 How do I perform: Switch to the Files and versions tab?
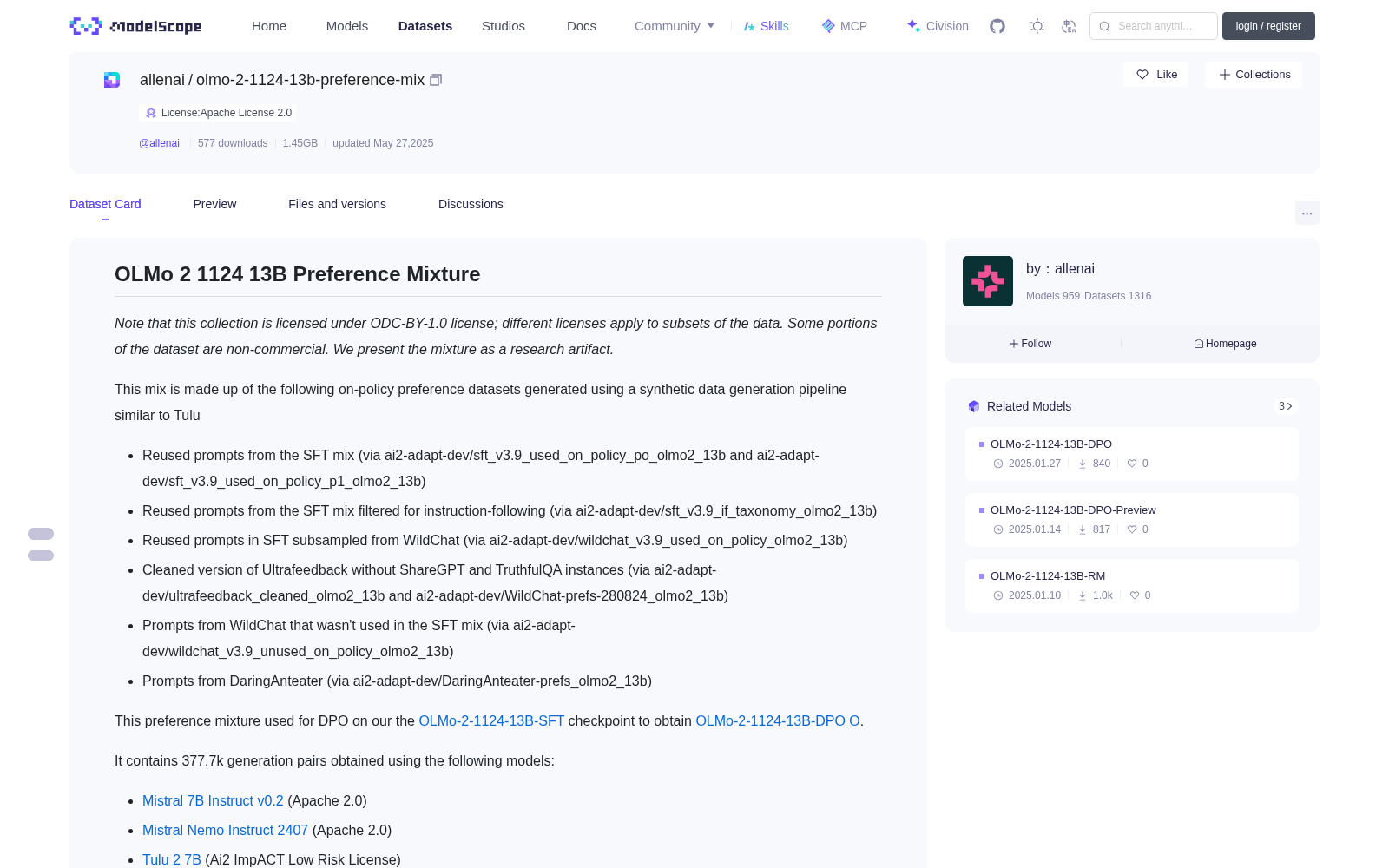point(337,204)
